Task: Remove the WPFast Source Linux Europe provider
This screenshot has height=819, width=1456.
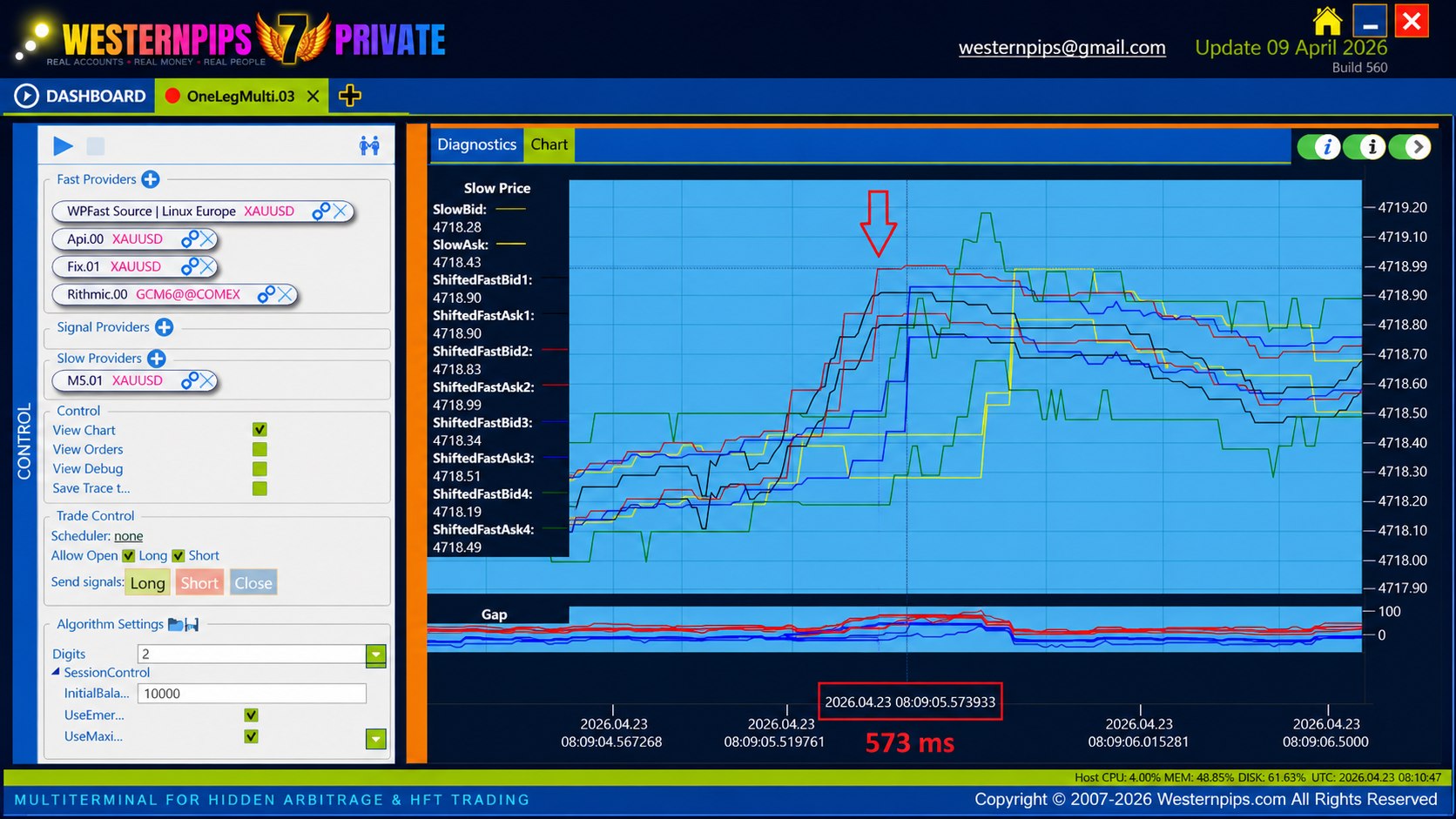Action: tap(340, 211)
